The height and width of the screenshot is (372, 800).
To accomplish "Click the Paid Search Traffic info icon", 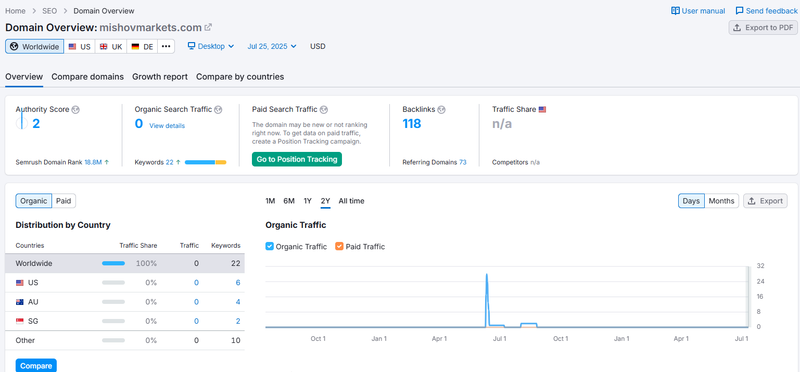I will point(323,109).
